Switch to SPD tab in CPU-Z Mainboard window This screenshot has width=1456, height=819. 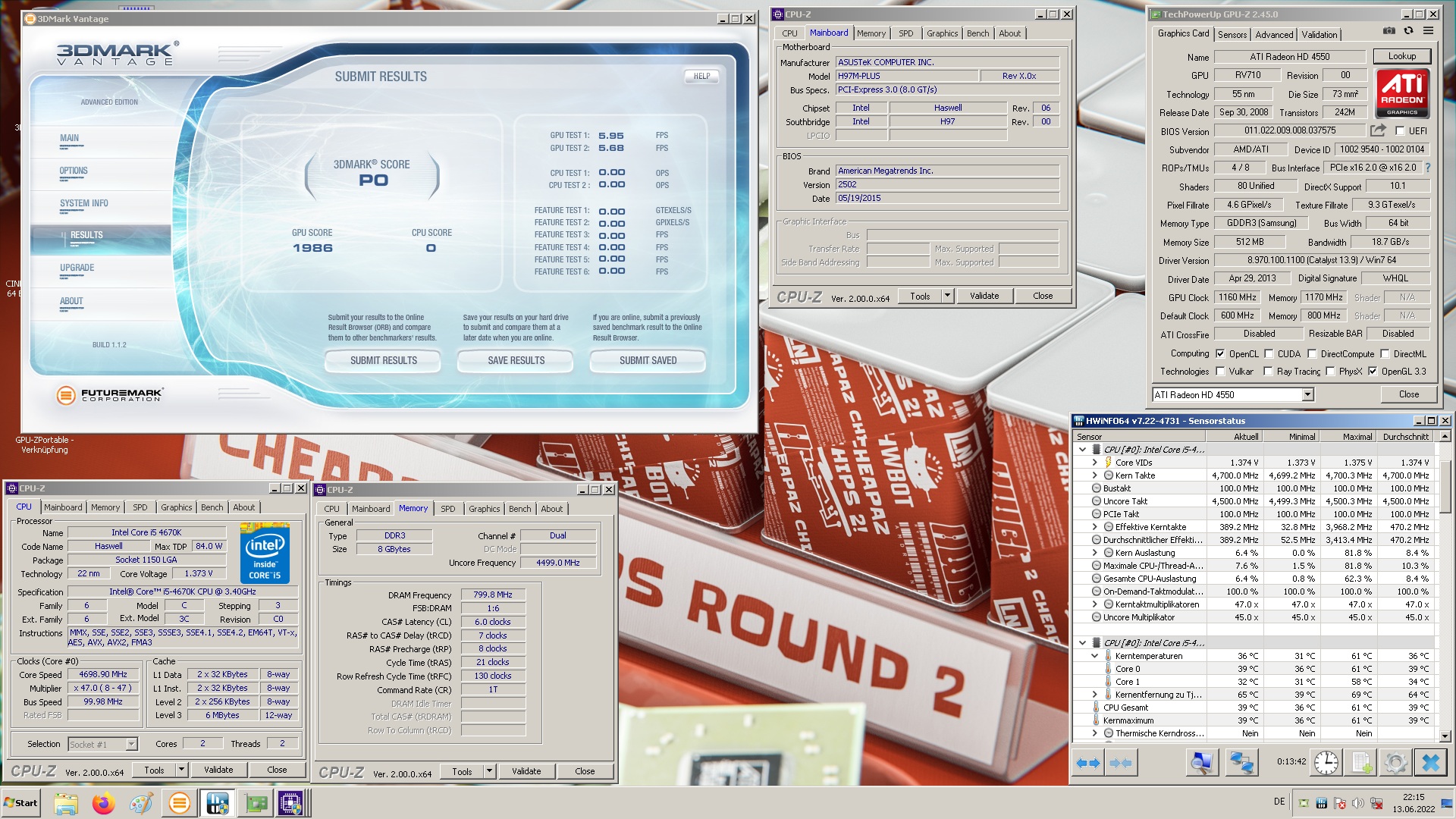905,33
